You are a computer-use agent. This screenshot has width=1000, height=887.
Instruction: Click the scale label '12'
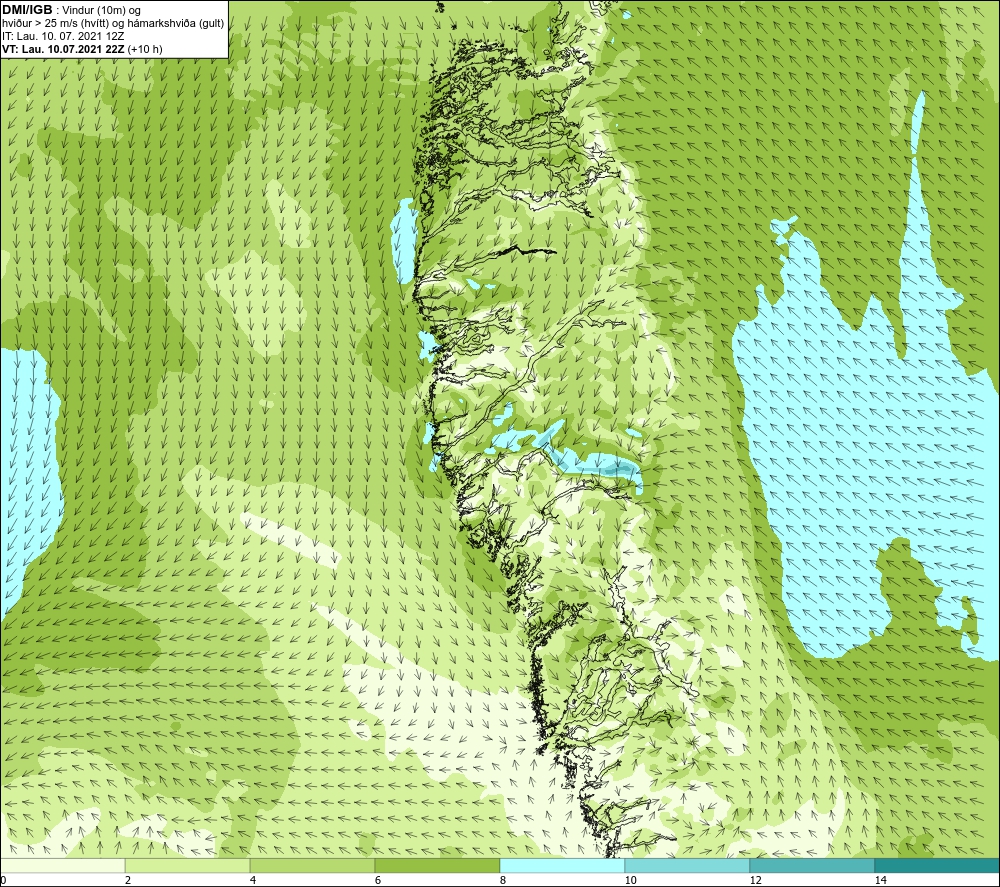755,880
